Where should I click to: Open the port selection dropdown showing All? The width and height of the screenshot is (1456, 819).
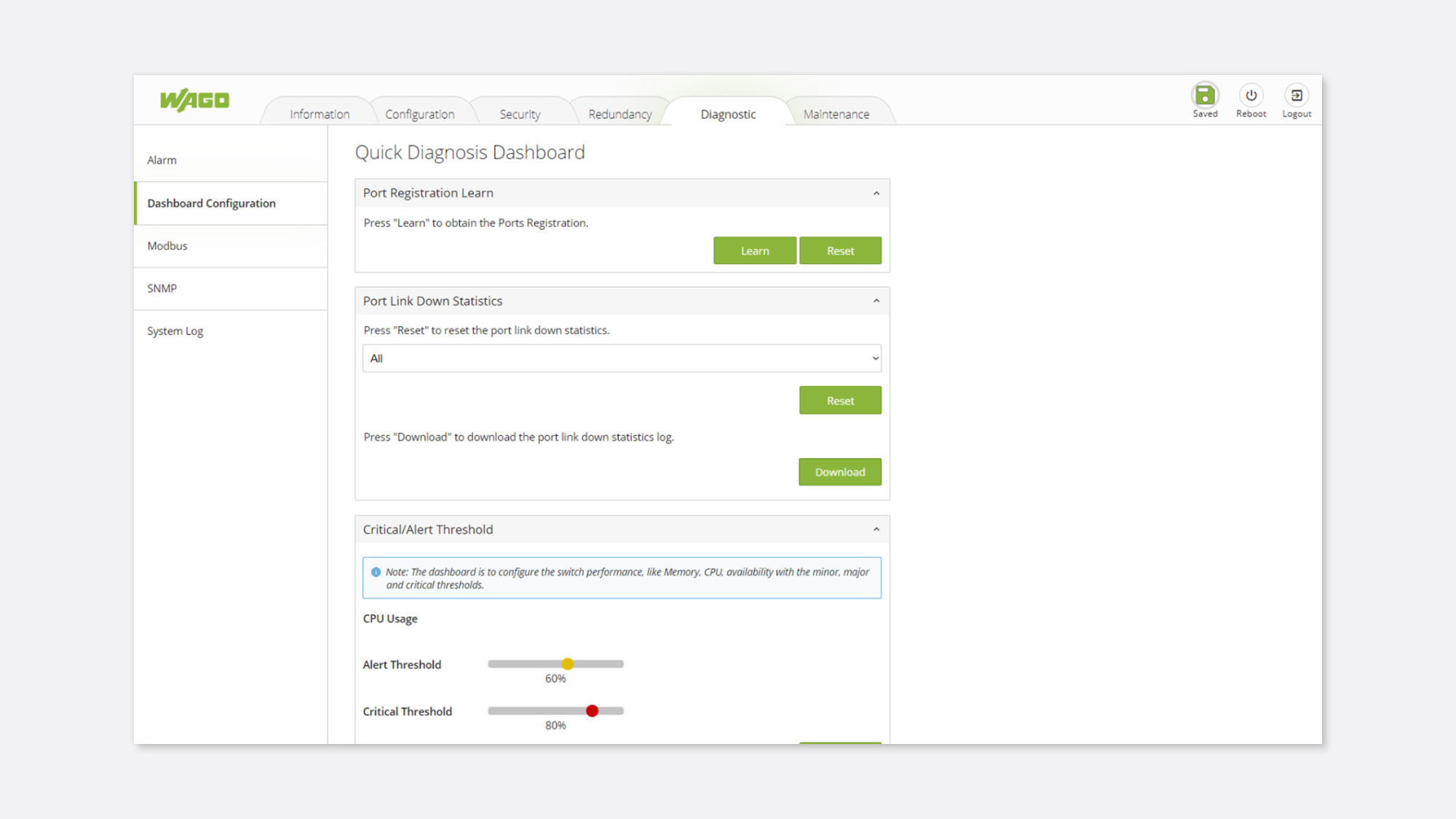click(622, 358)
